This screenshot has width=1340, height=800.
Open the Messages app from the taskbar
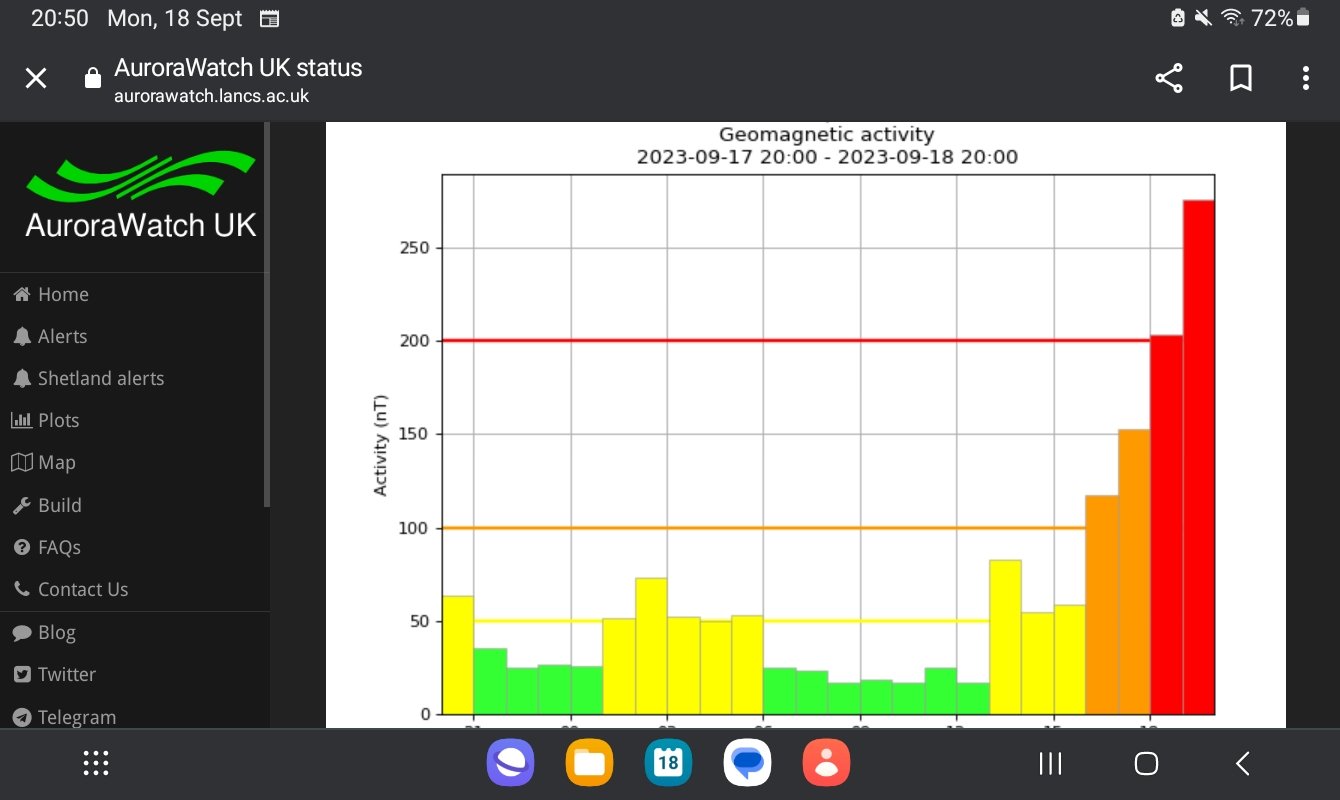(747, 764)
